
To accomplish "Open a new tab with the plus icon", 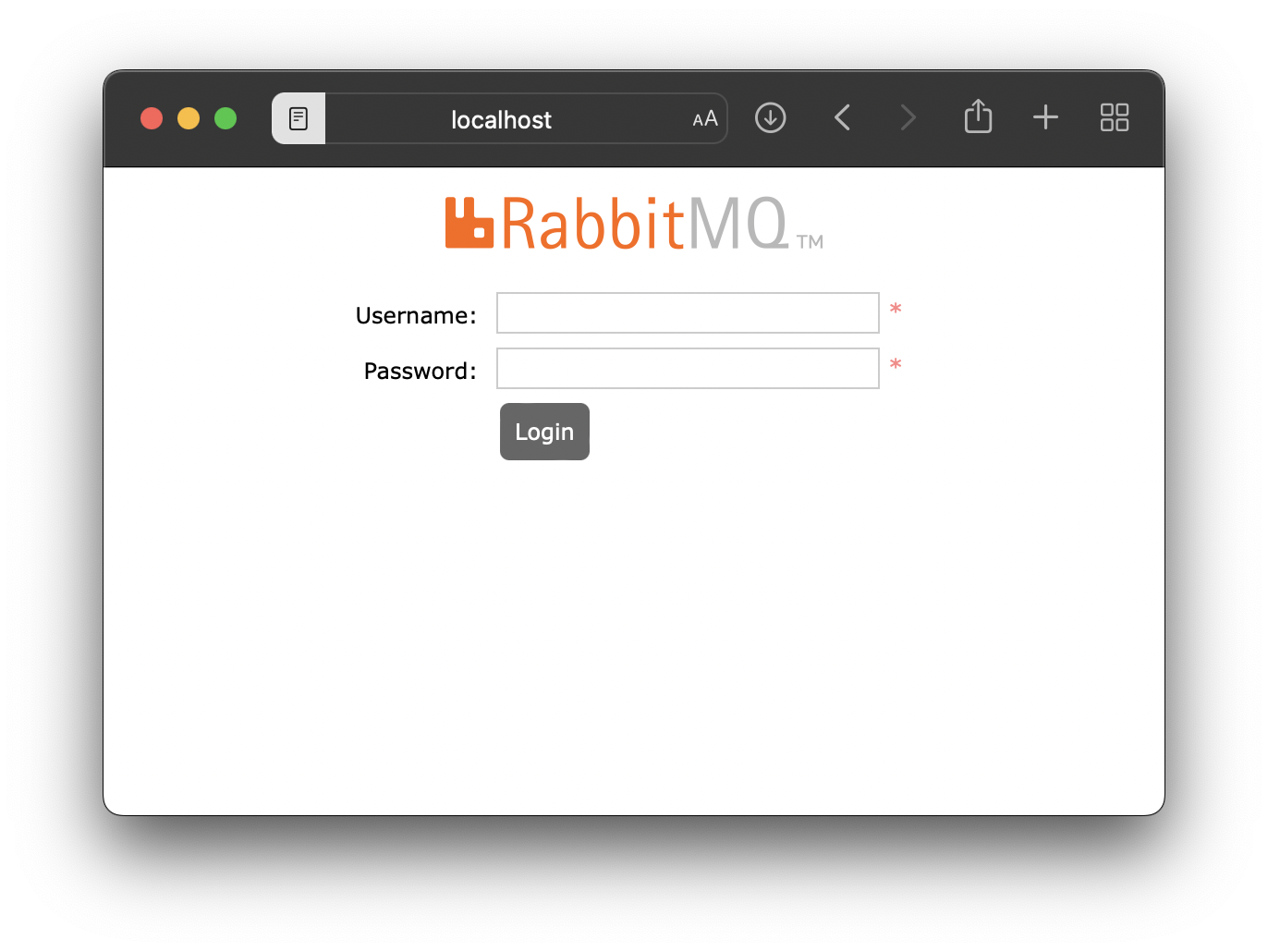I will 1045,117.
